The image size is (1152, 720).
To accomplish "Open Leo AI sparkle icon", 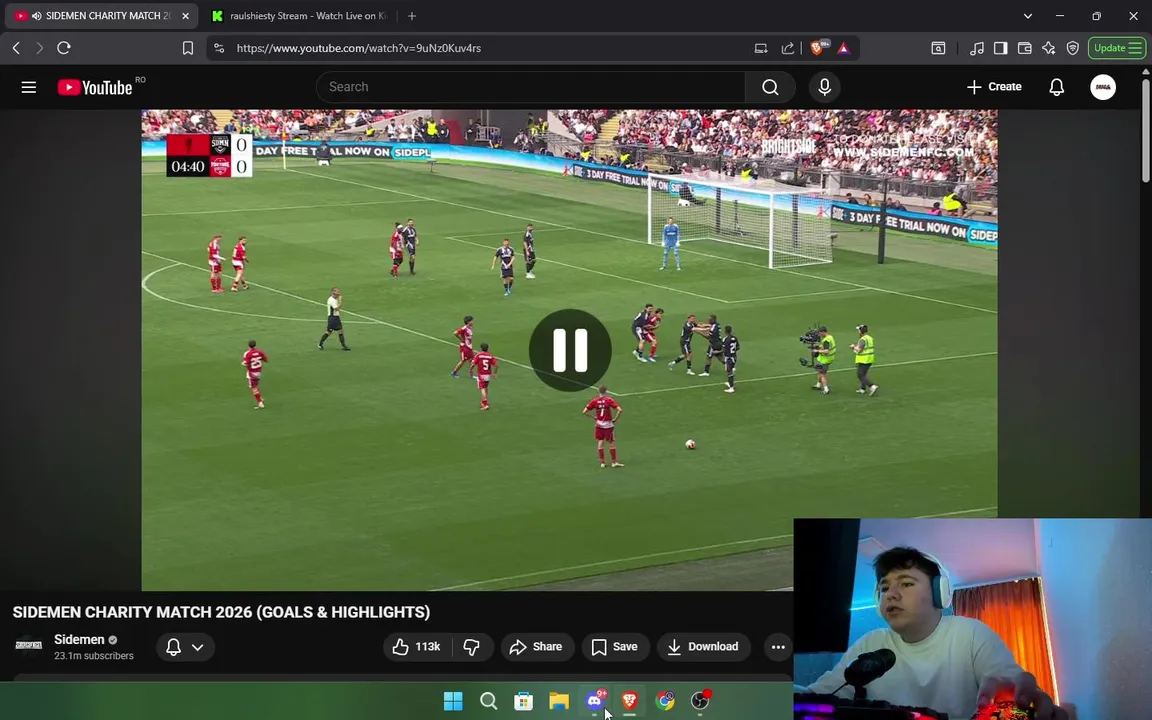I will (1048, 48).
